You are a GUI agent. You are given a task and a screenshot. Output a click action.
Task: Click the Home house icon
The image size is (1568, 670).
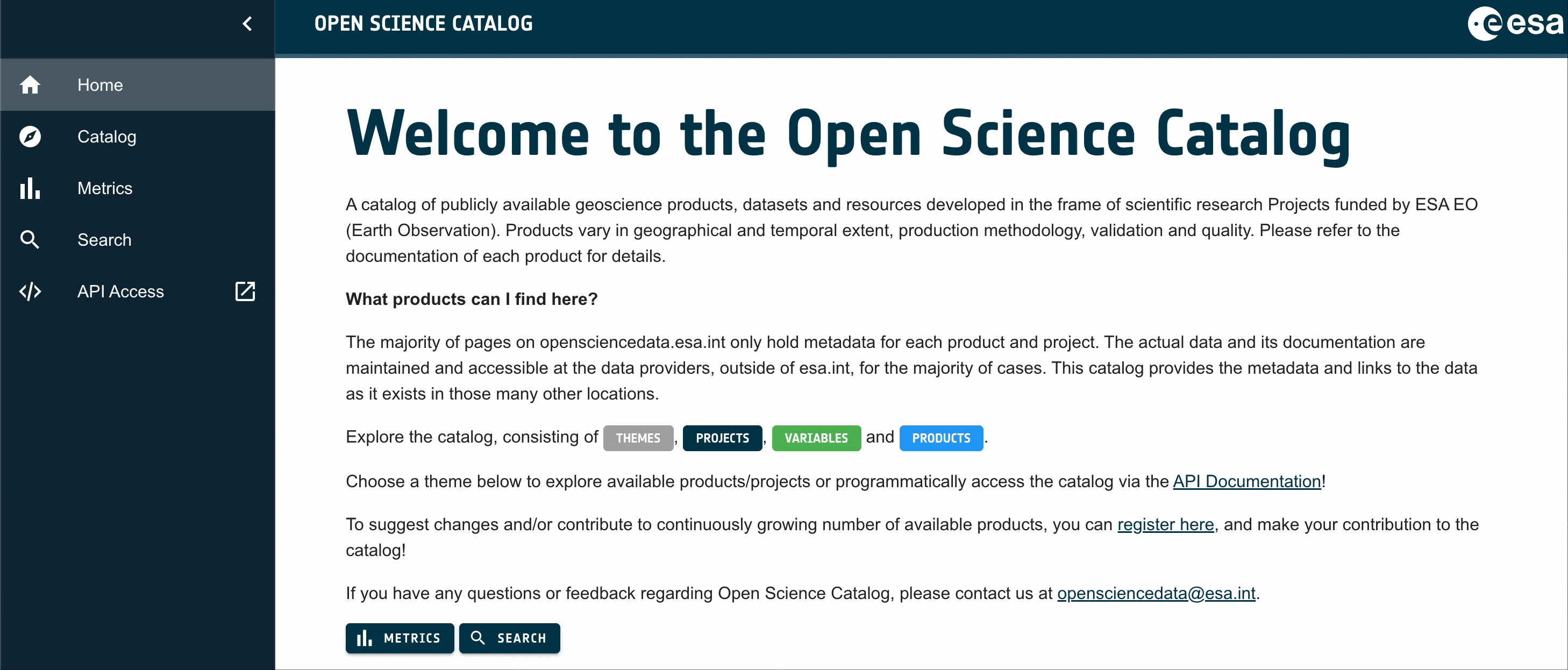coord(30,84)
